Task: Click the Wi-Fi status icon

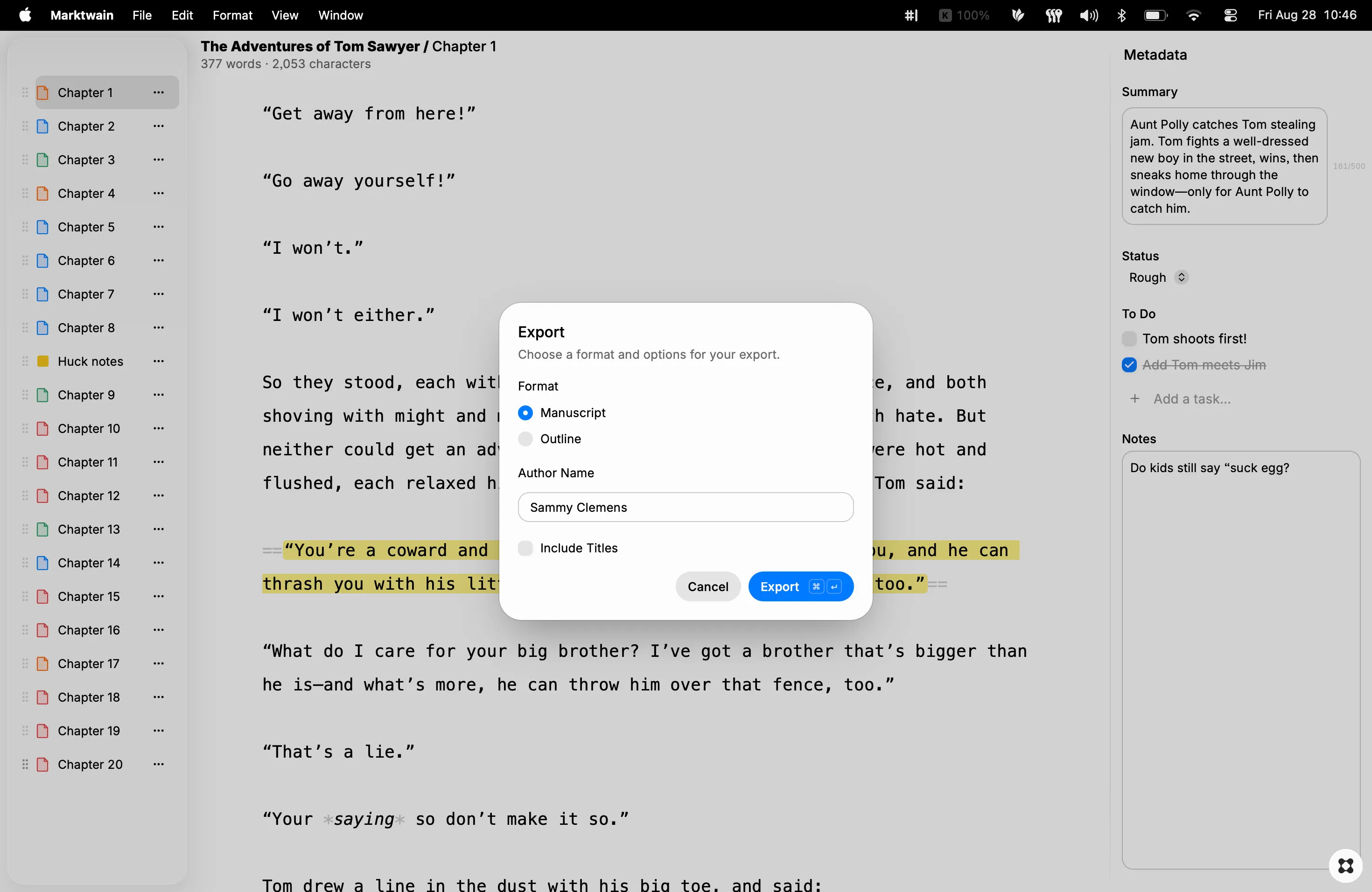Action: pyautogui.click(x=1194, y=15)
